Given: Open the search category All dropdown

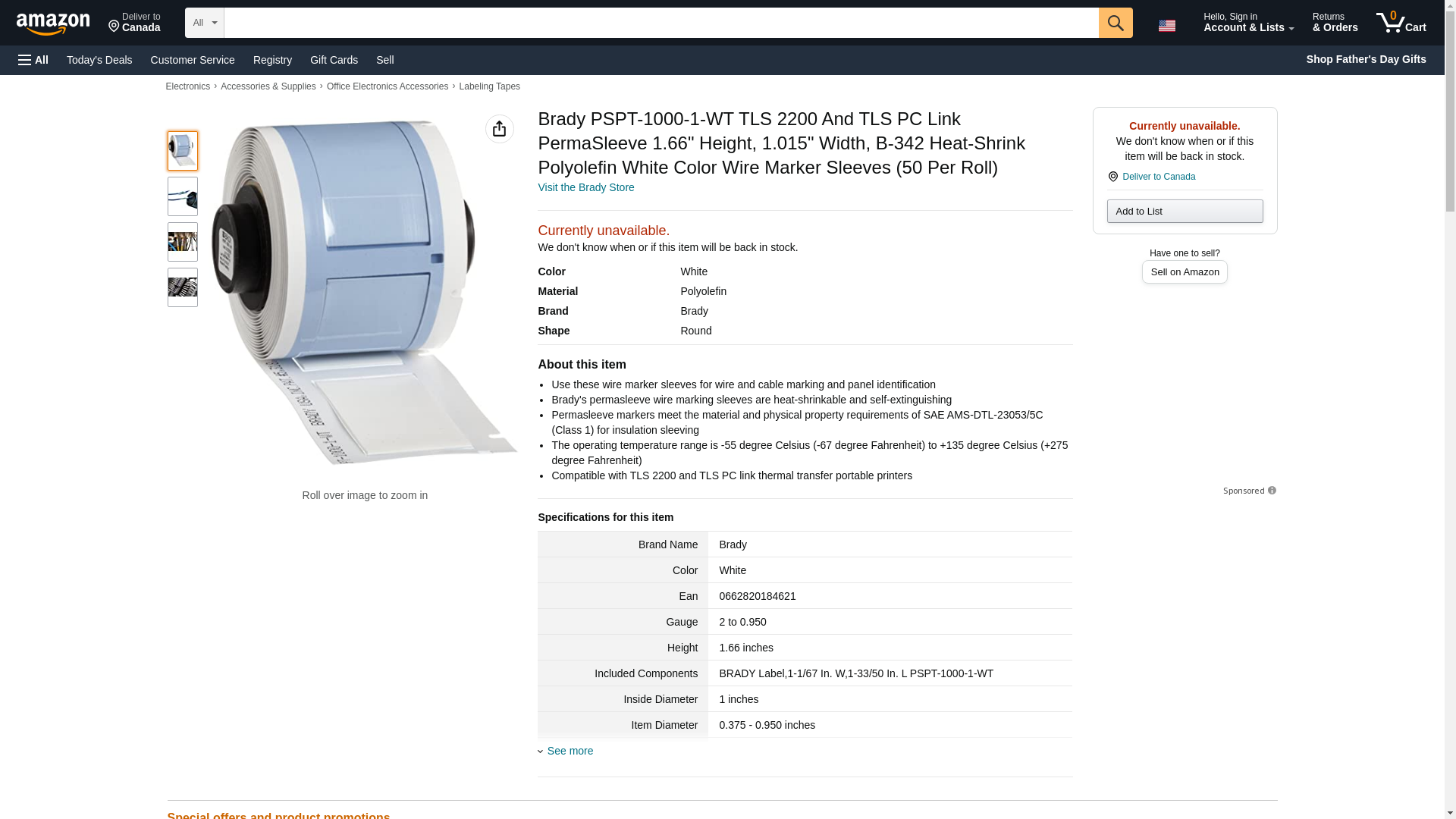Looking at the screenshot, I should pyautogui.click(x=204, y=23).
